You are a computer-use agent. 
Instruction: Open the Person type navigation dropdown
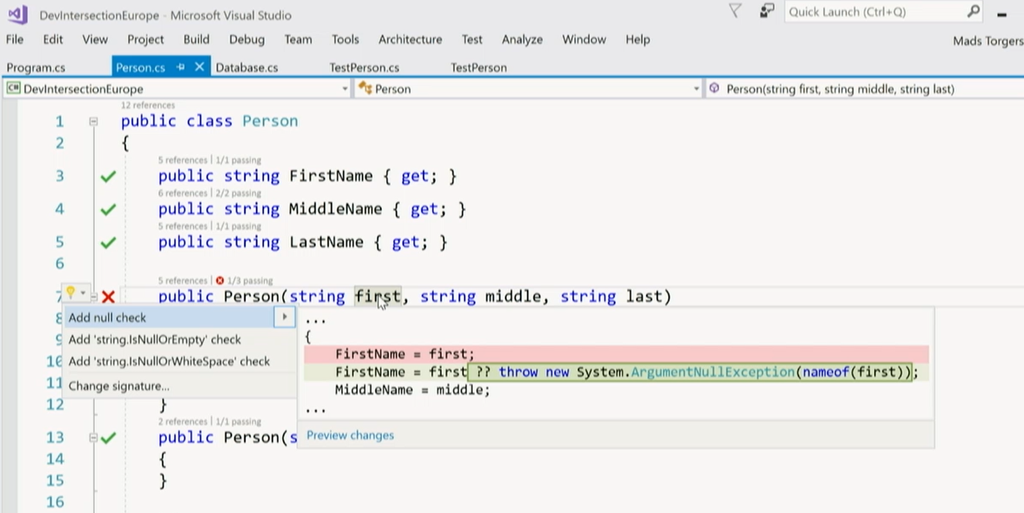click(697, 89)
